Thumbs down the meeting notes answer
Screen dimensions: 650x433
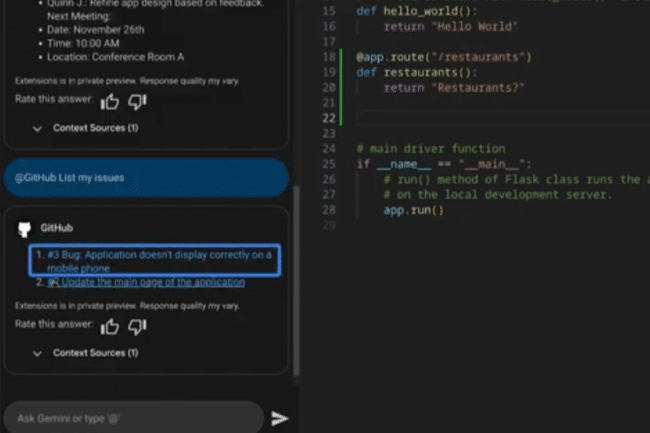tap(137, 102)
